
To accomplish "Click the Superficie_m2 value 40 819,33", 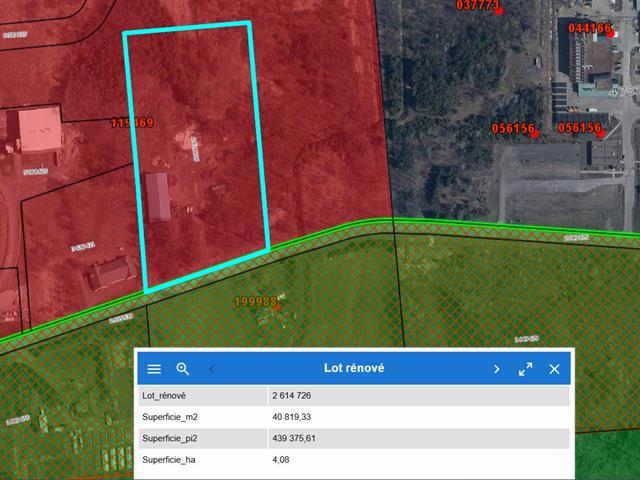I will [296, 416].
